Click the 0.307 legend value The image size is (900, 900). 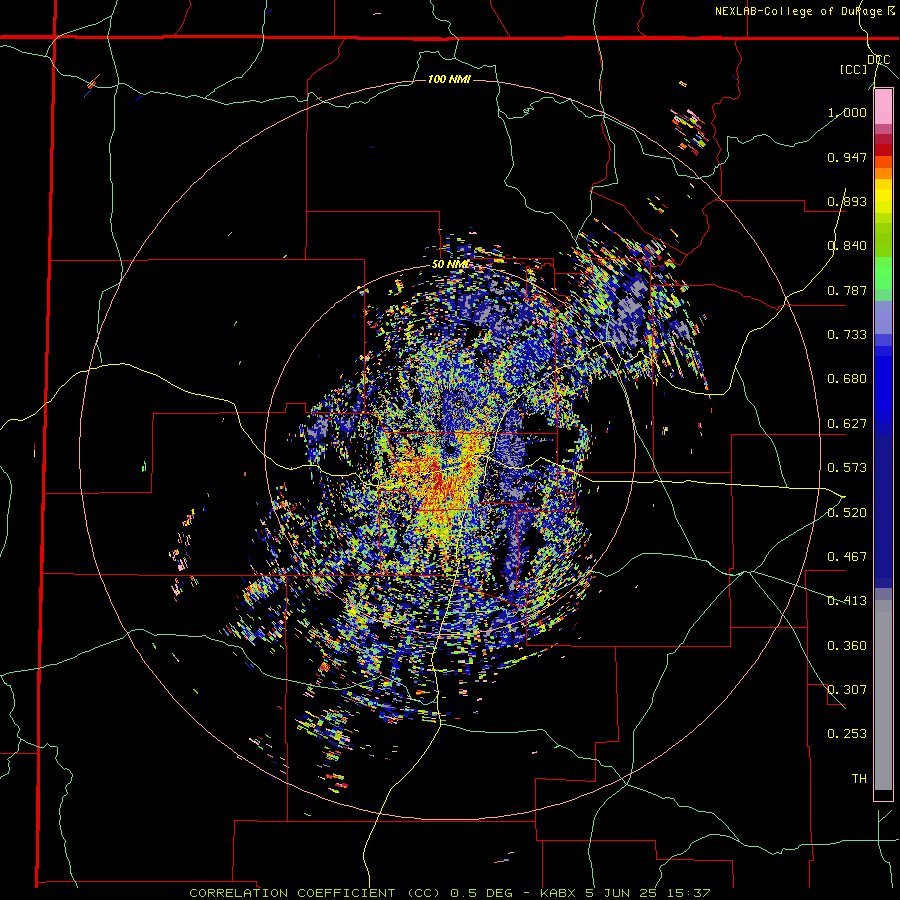click(x=847, y=690)
